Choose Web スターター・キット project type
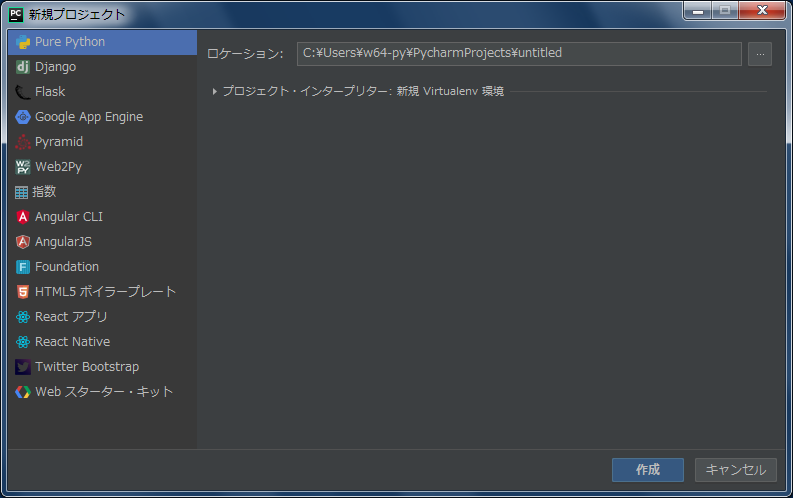Viewport: 793px width, 498px height. (x=102, y=392)
